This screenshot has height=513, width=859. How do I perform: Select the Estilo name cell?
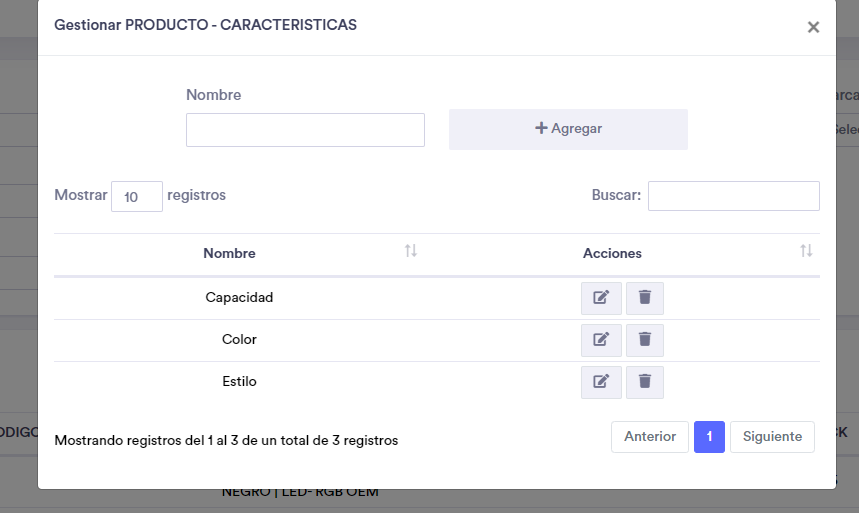point(239,382)
